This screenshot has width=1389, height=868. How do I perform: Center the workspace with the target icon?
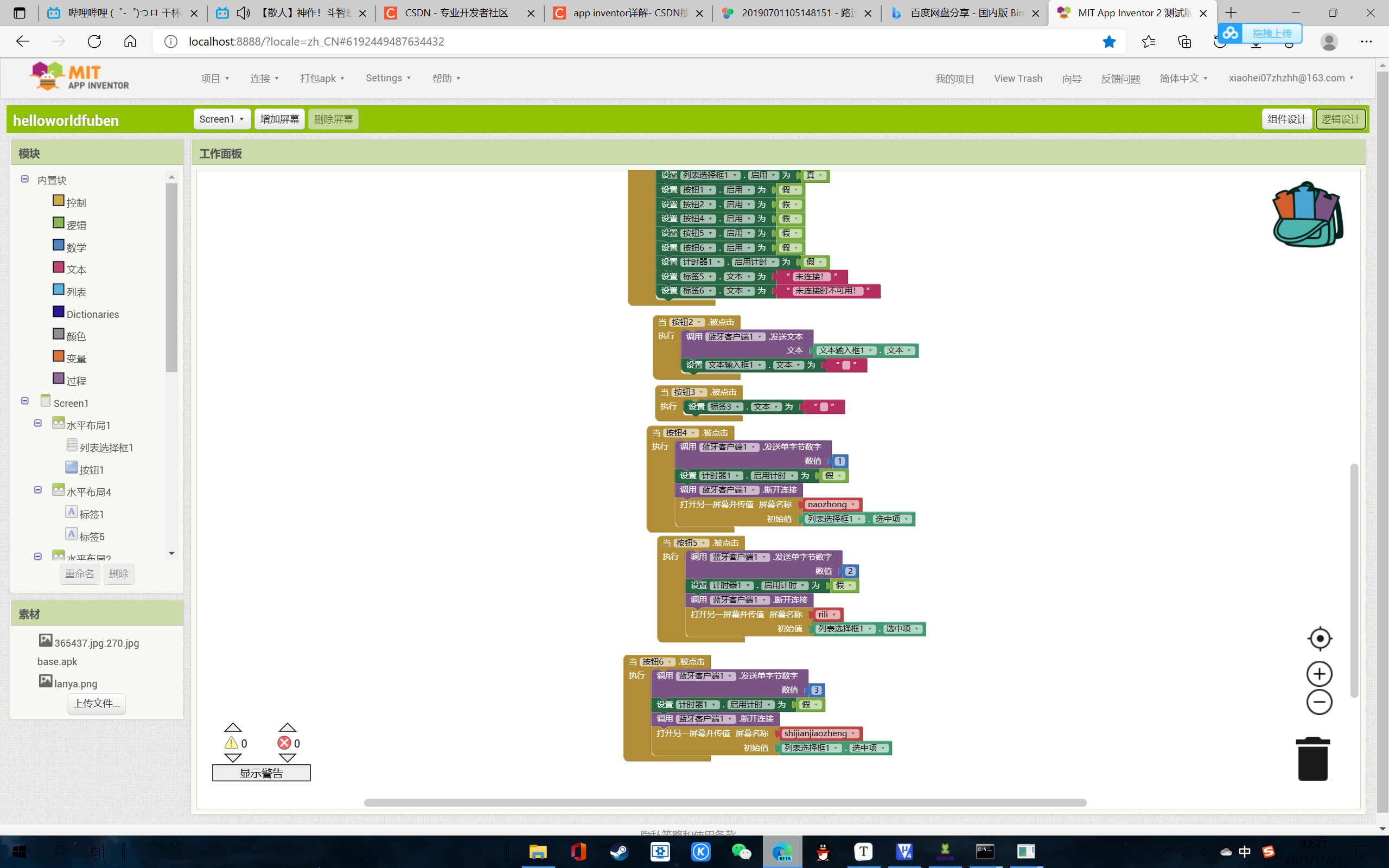pyautogui.click(x=1320, y=639)
